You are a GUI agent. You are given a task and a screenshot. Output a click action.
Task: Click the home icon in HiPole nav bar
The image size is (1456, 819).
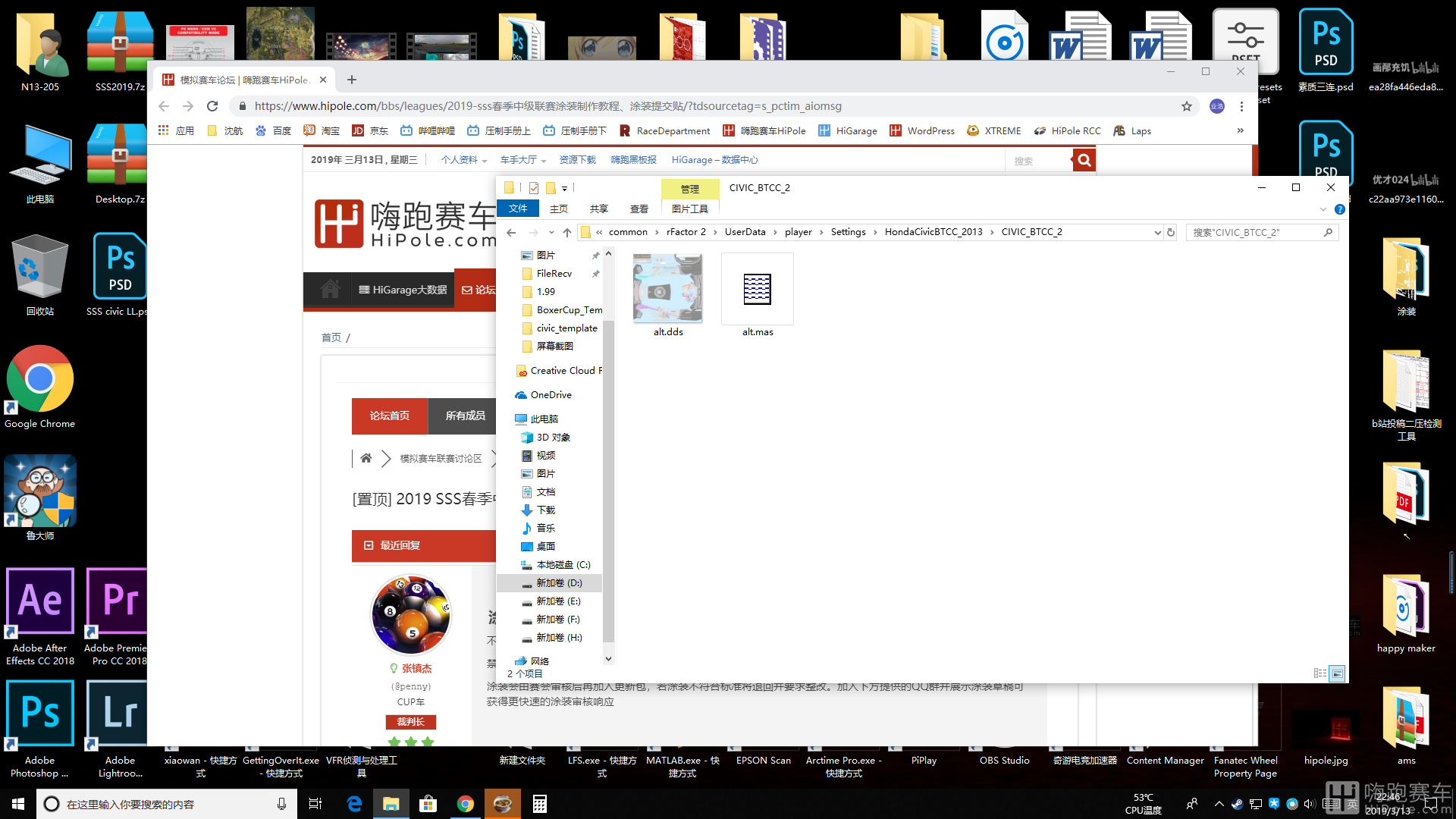pyautogui.click(x=330, y=289)
